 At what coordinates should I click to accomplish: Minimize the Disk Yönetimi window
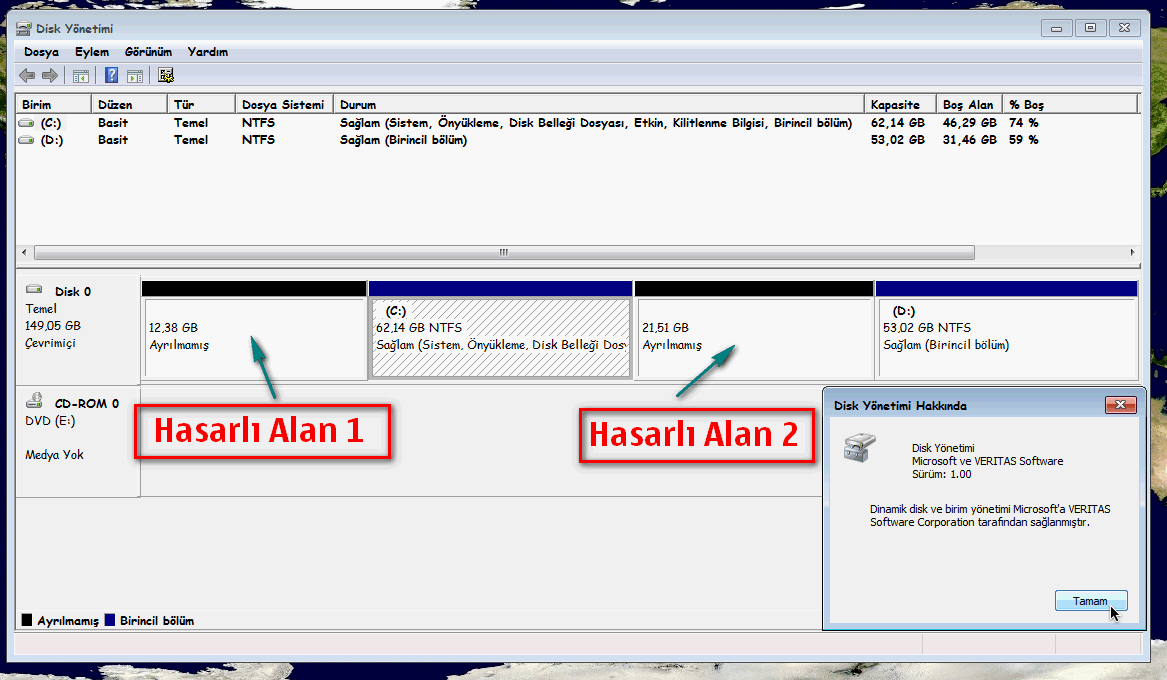(x=1056, y=28)
